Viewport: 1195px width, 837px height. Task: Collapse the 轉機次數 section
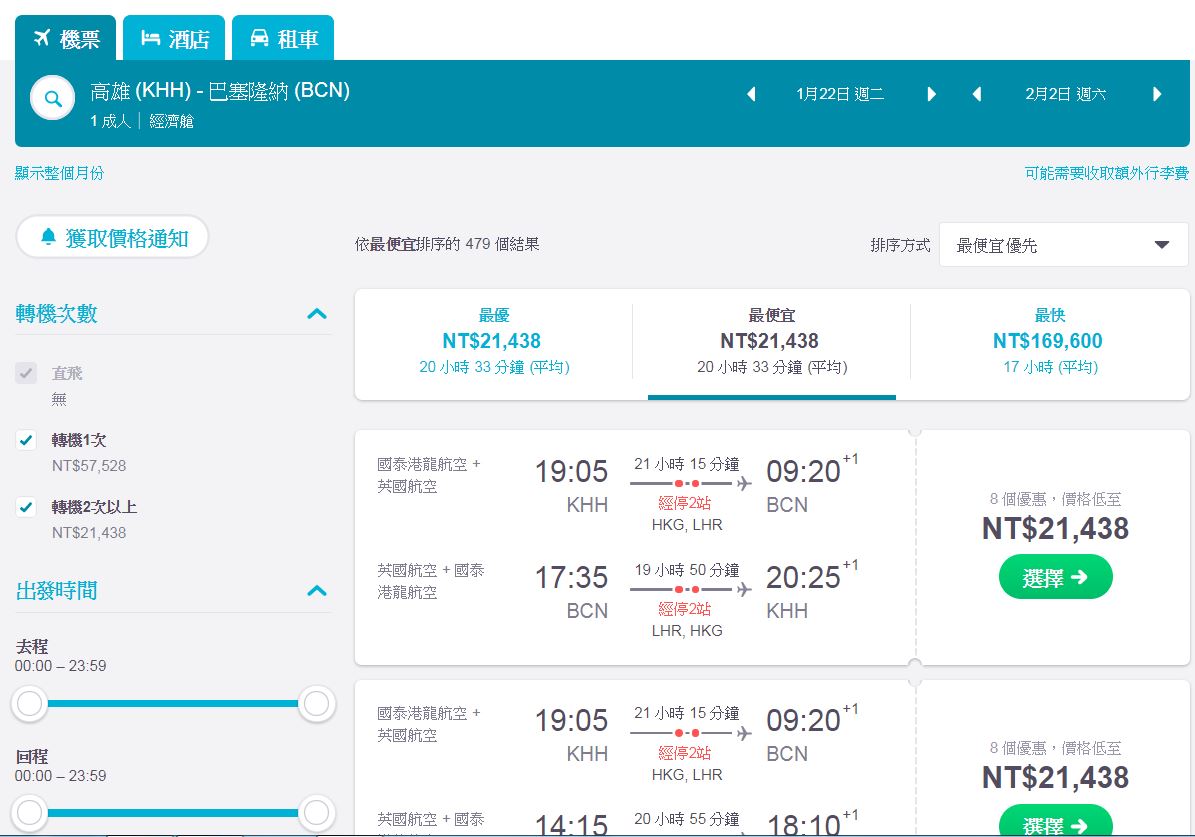point(317,313)
